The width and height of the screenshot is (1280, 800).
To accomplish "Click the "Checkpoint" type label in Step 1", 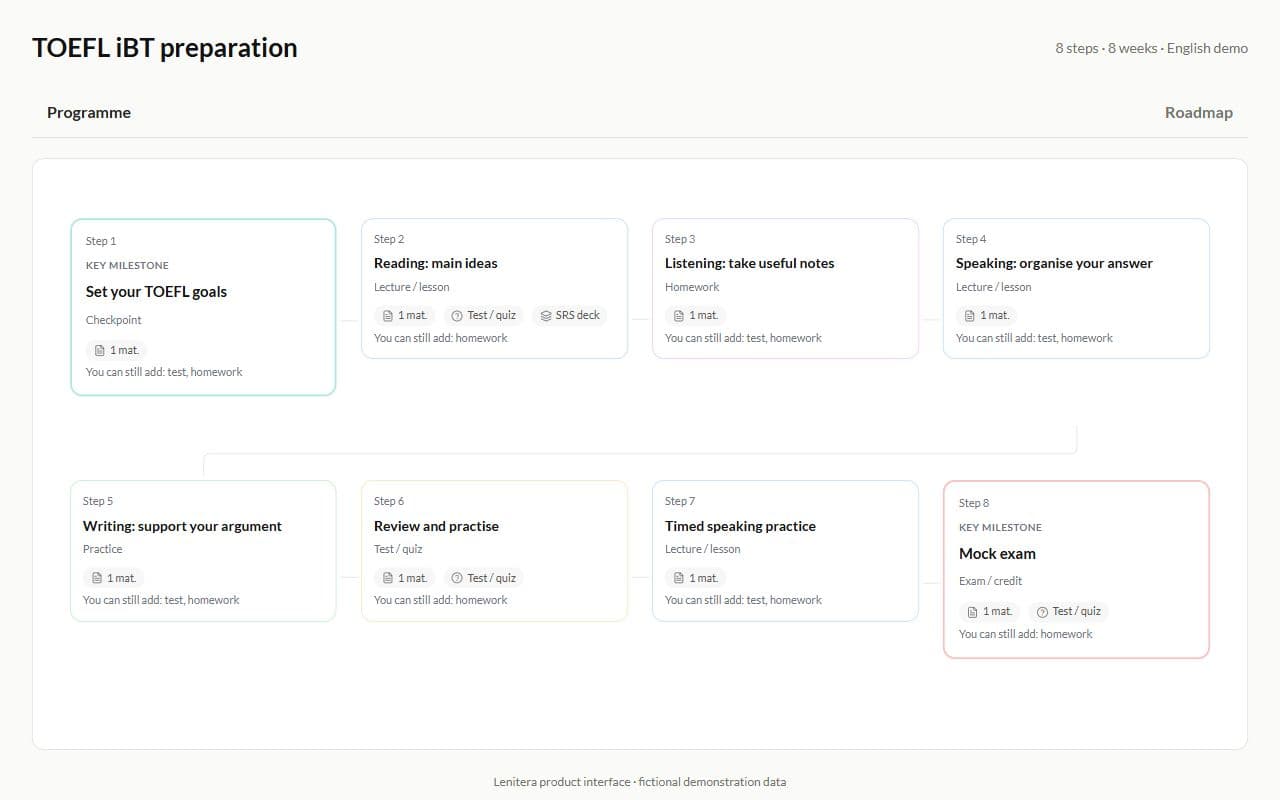I will point(114,320).
